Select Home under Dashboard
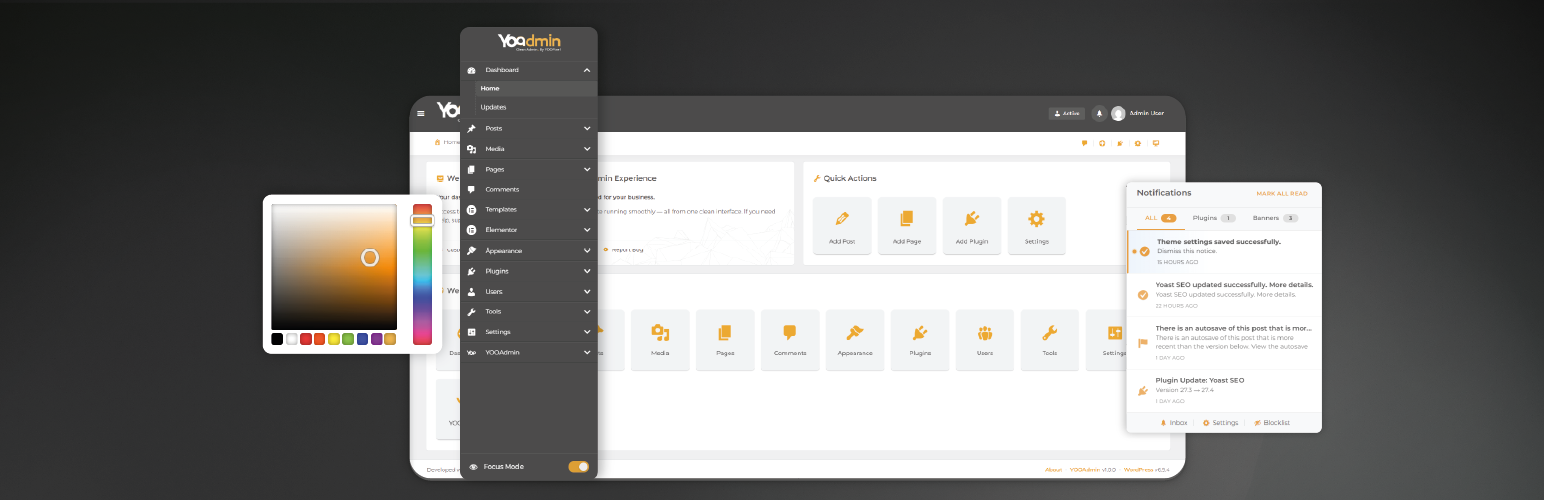 (536, 88)
